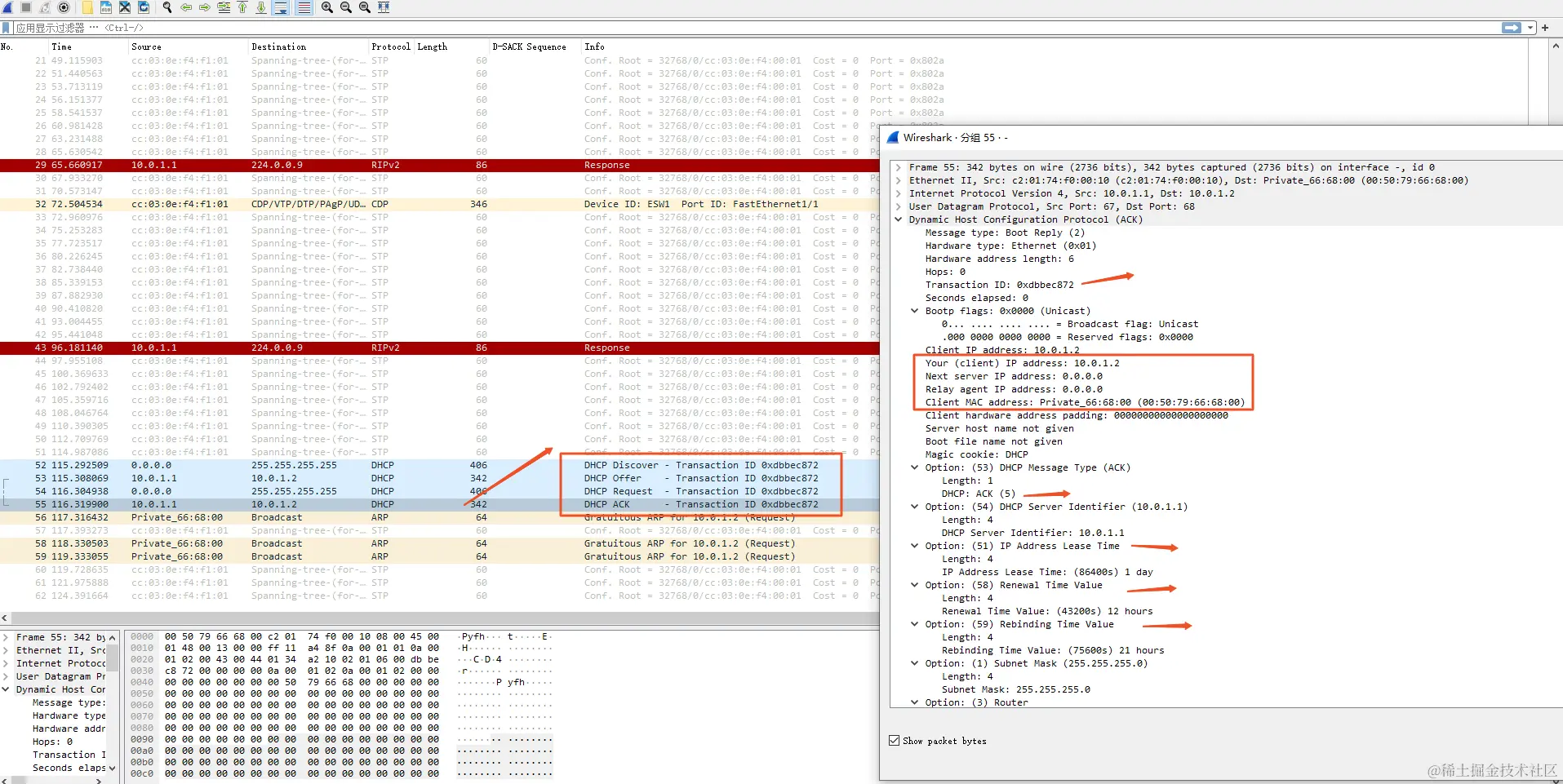Collapse Option (58) Renewal Time Value
Screen dimensions: 1563x784
click(x=915, y=585)
